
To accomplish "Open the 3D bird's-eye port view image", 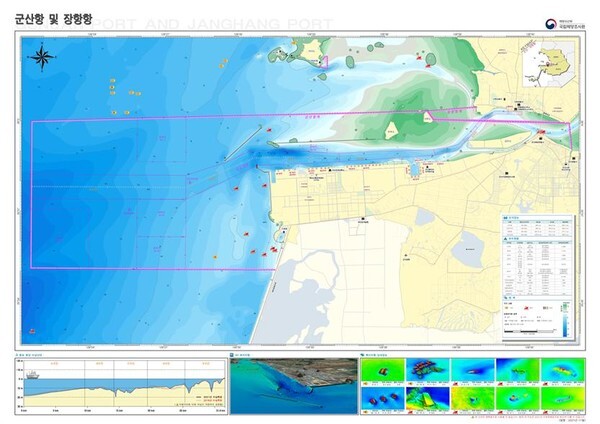I will pyautogui.click(x=291, y=386).
